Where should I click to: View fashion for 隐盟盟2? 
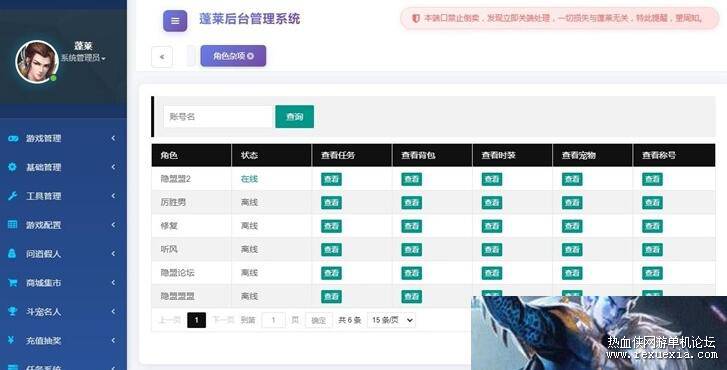click(491, 179)
